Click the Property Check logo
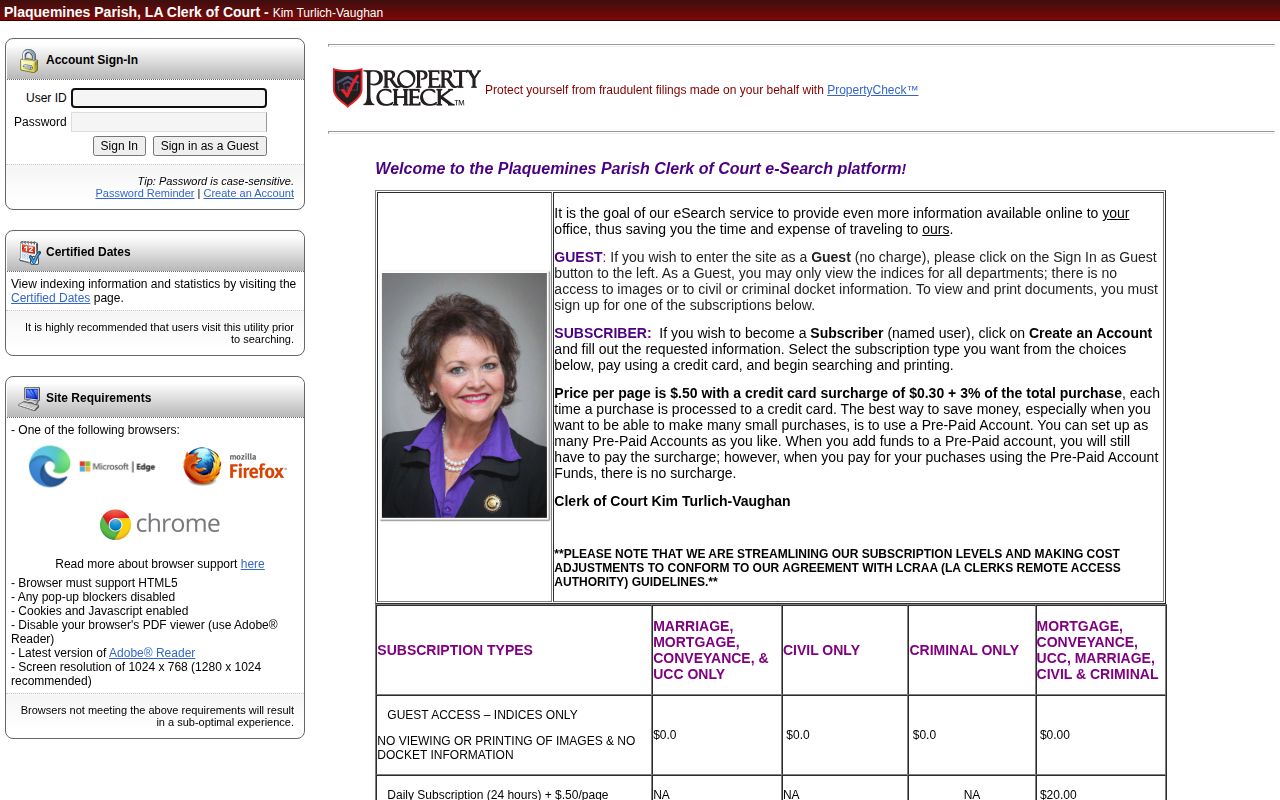Viewport: 1280px width, 800px height. click(x=406, y=88)
